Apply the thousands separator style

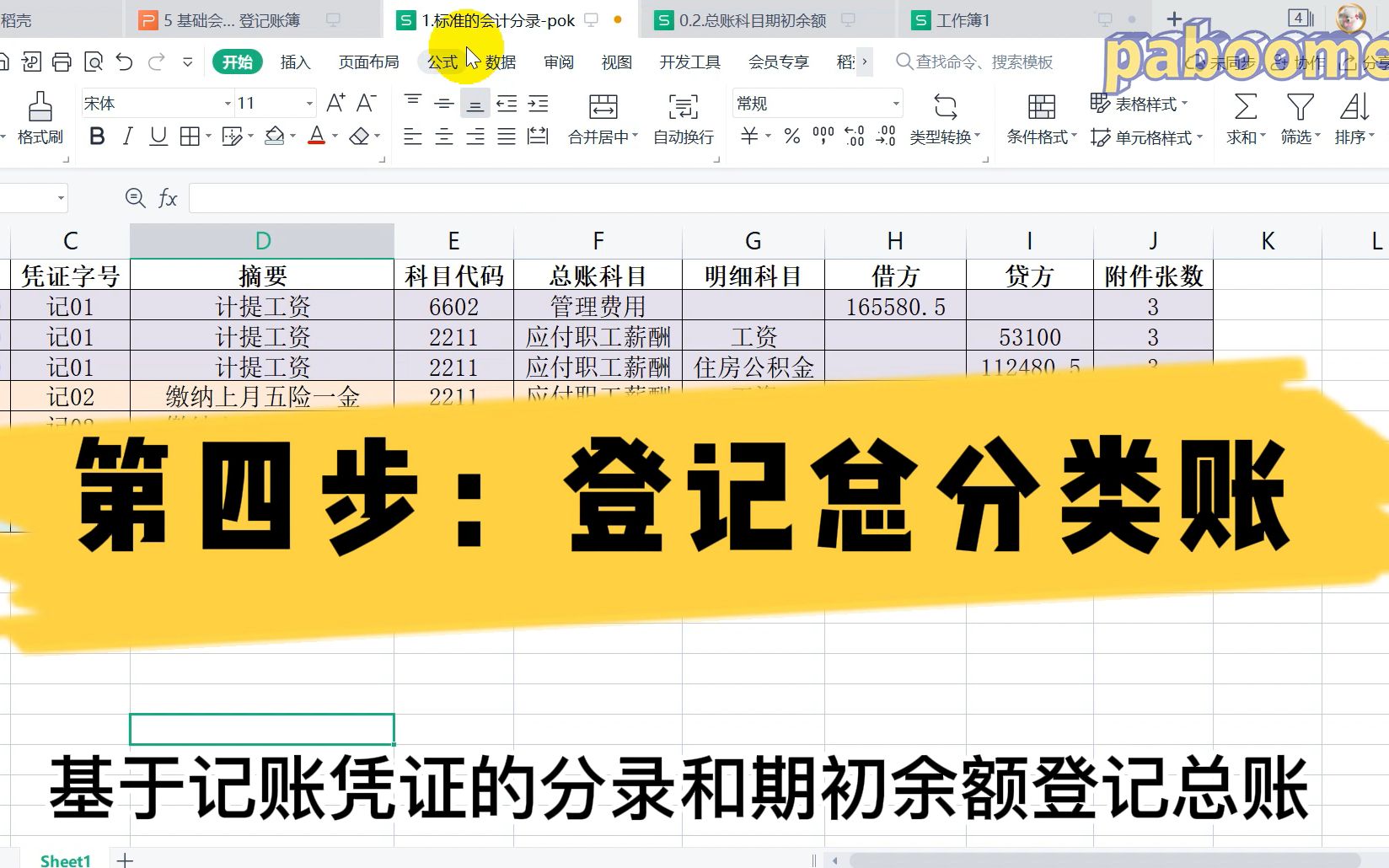point(823,137)
